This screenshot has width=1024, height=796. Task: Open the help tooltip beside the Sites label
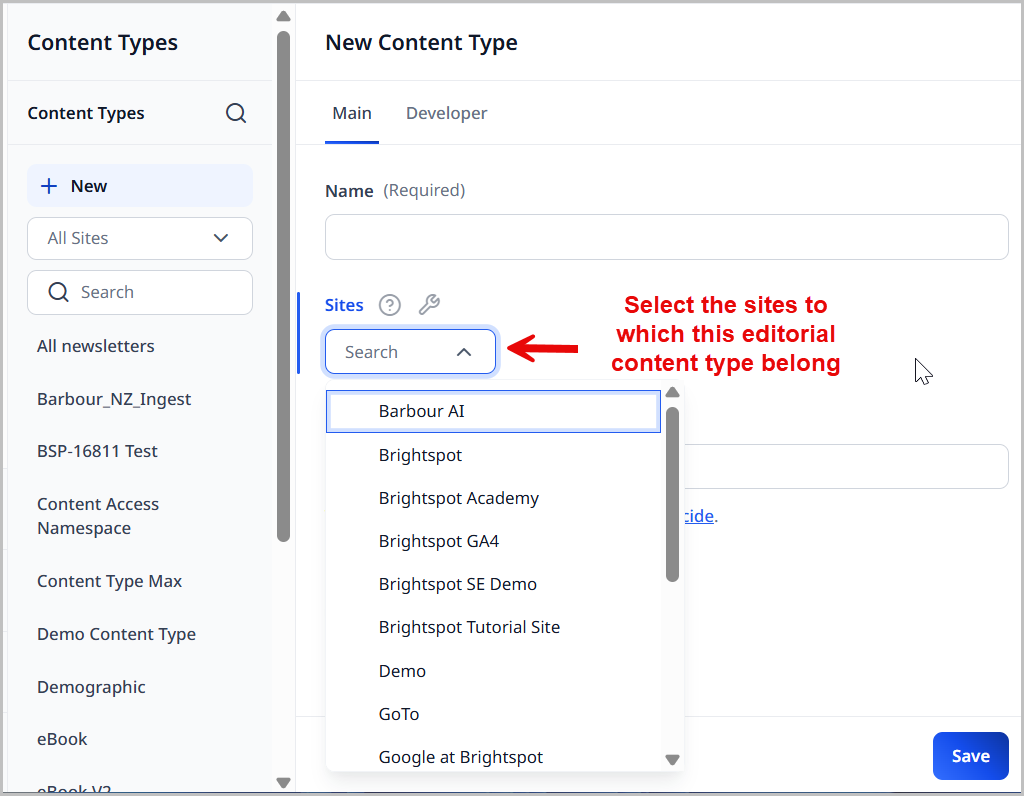click(389, 305)
